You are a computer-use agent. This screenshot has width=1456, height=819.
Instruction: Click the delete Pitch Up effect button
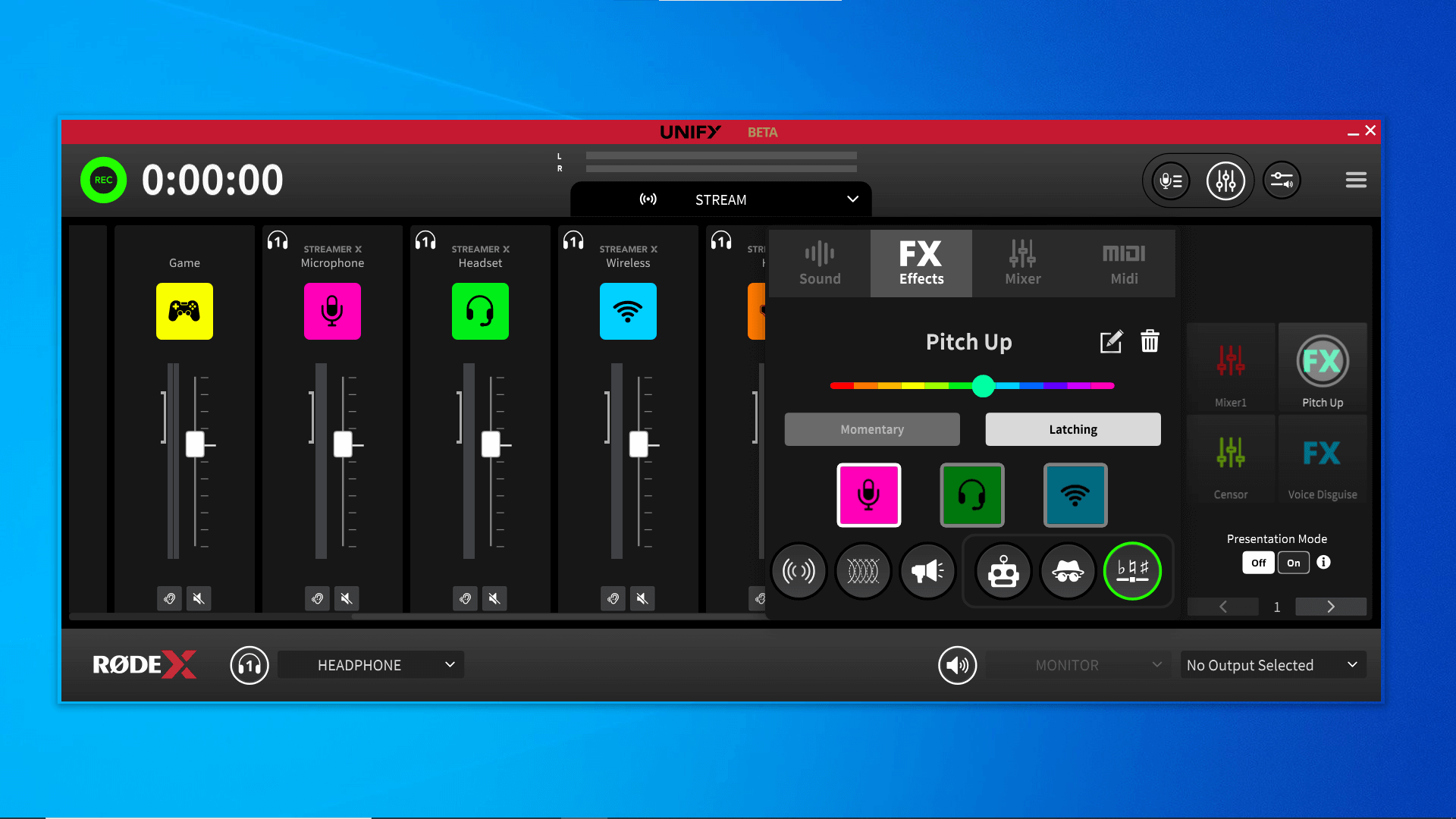pyautogui.click(x=1150, y=342)
